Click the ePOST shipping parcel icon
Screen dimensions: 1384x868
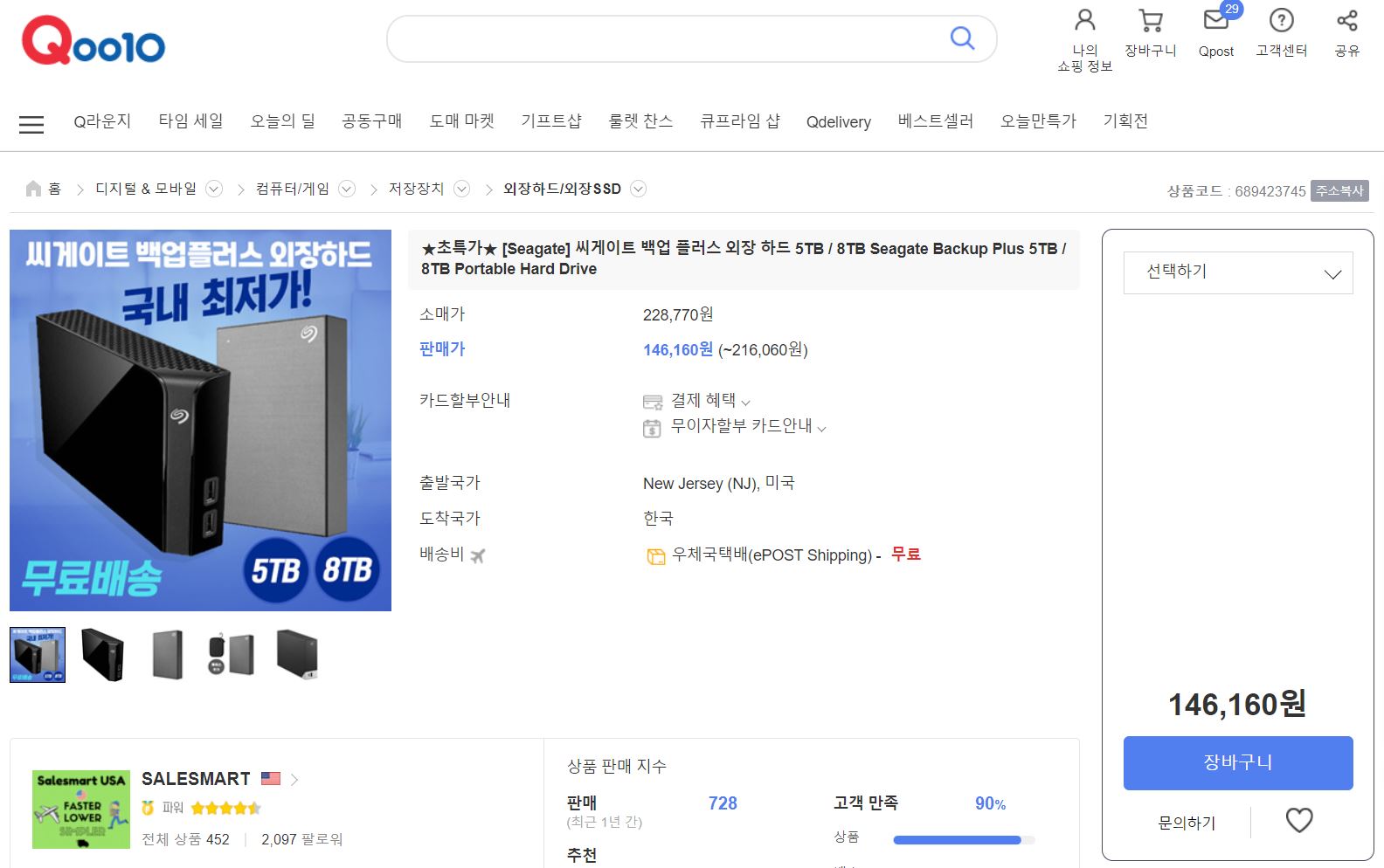tap(655, 556)
